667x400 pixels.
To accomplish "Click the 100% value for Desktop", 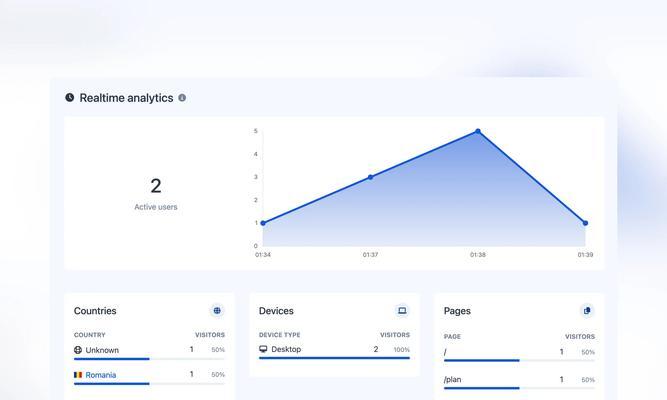I will (x=402, y=350).
